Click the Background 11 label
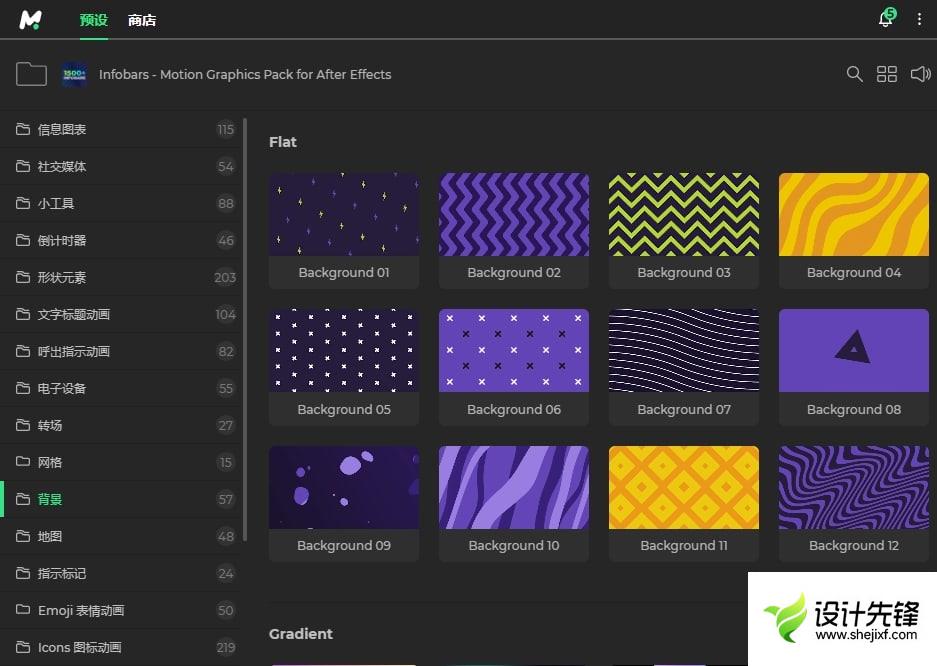The width and height of the screenshot is (937, 666). tap(684, 546)
